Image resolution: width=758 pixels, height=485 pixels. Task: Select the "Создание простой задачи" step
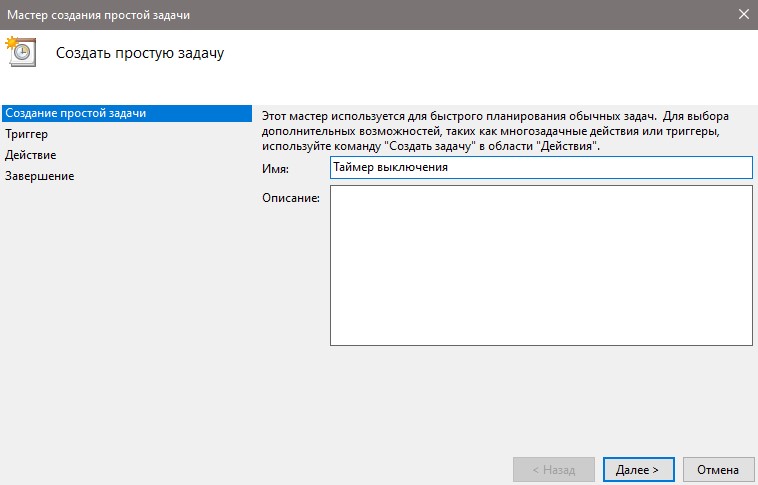pyautogui.click(x=127, y=113)
